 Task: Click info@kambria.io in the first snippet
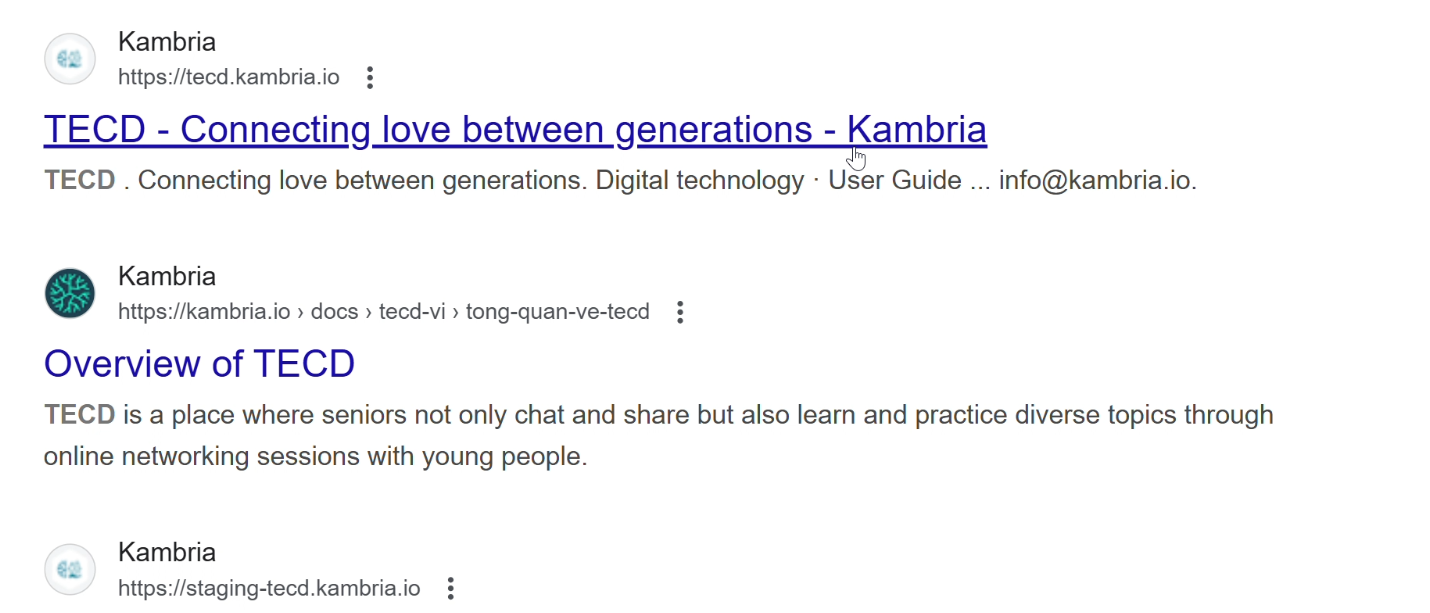click(1096, 181)
